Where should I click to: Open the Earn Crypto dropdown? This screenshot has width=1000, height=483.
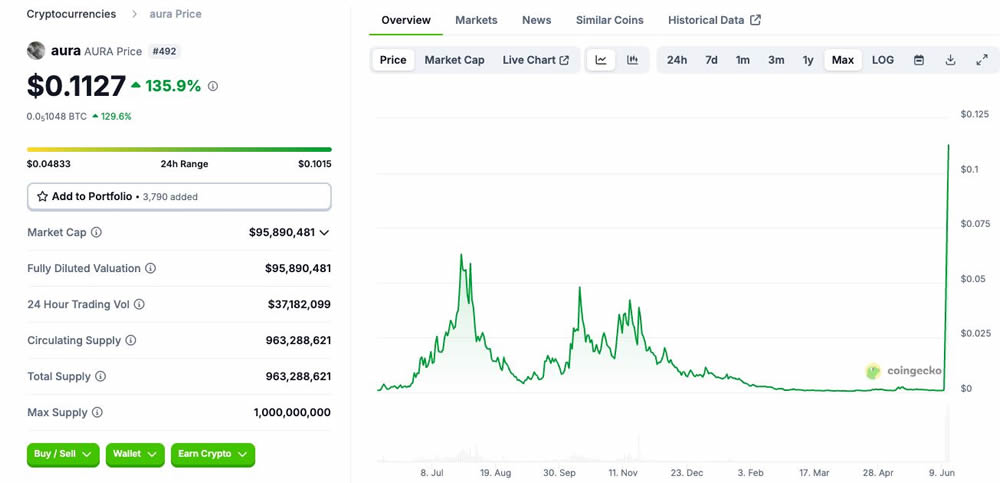(x=213, y=454)
